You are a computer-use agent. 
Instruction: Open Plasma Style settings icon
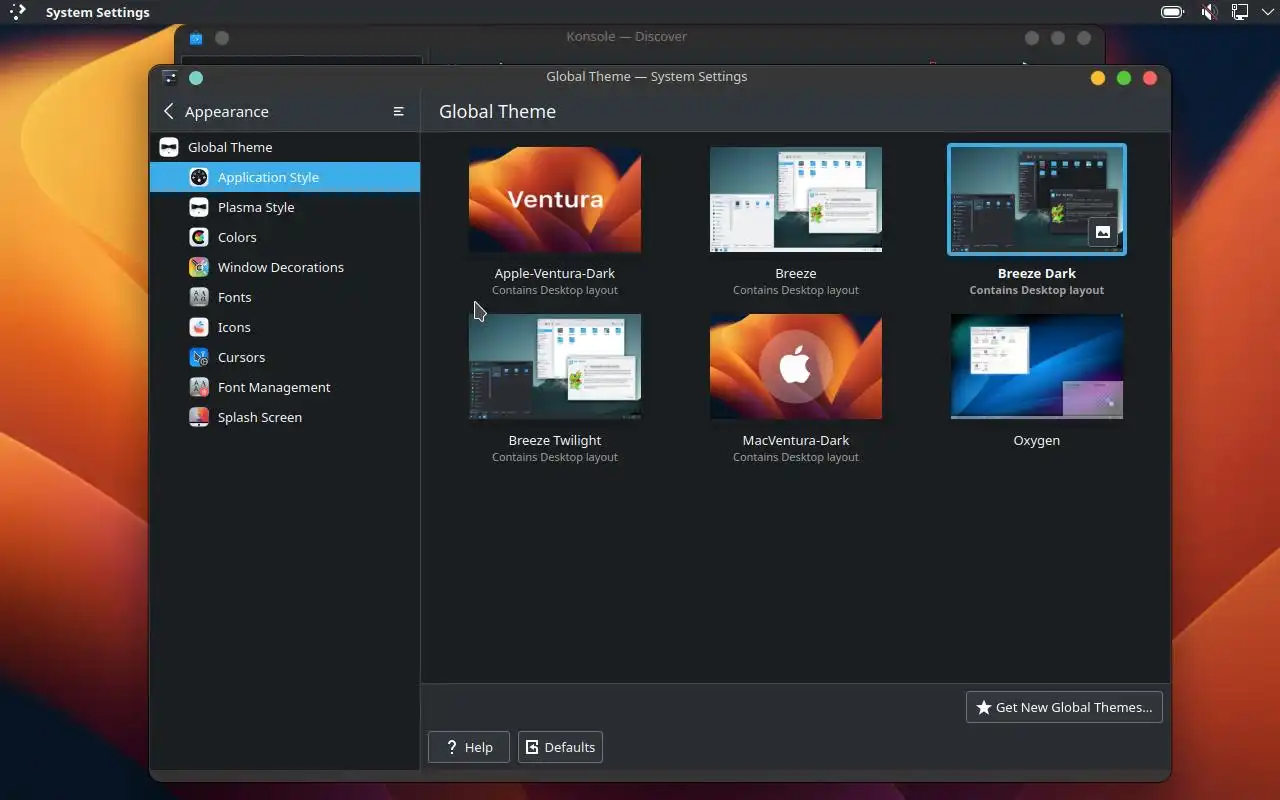(x=199, y=207)
